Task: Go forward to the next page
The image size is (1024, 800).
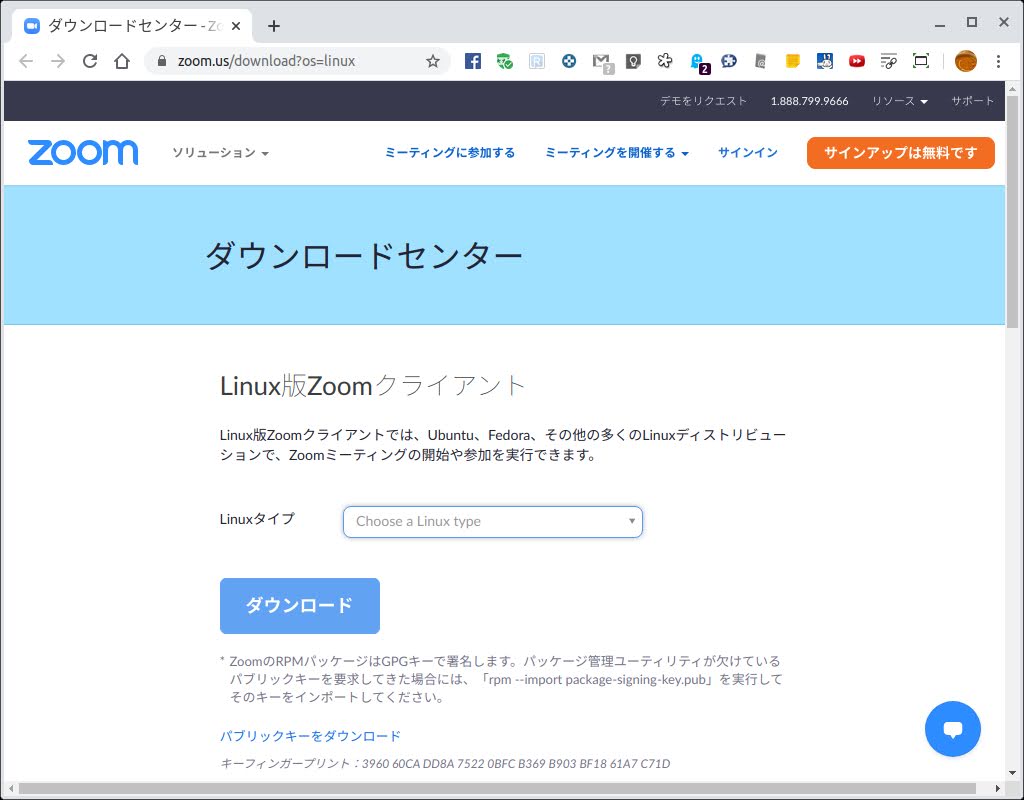Action: pyautogui.click(x=57, y=61)
